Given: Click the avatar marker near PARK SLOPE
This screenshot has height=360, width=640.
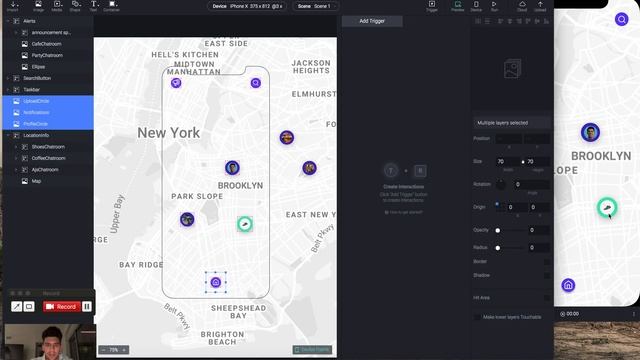Looking at the screenshot, I should pos(187,219).
